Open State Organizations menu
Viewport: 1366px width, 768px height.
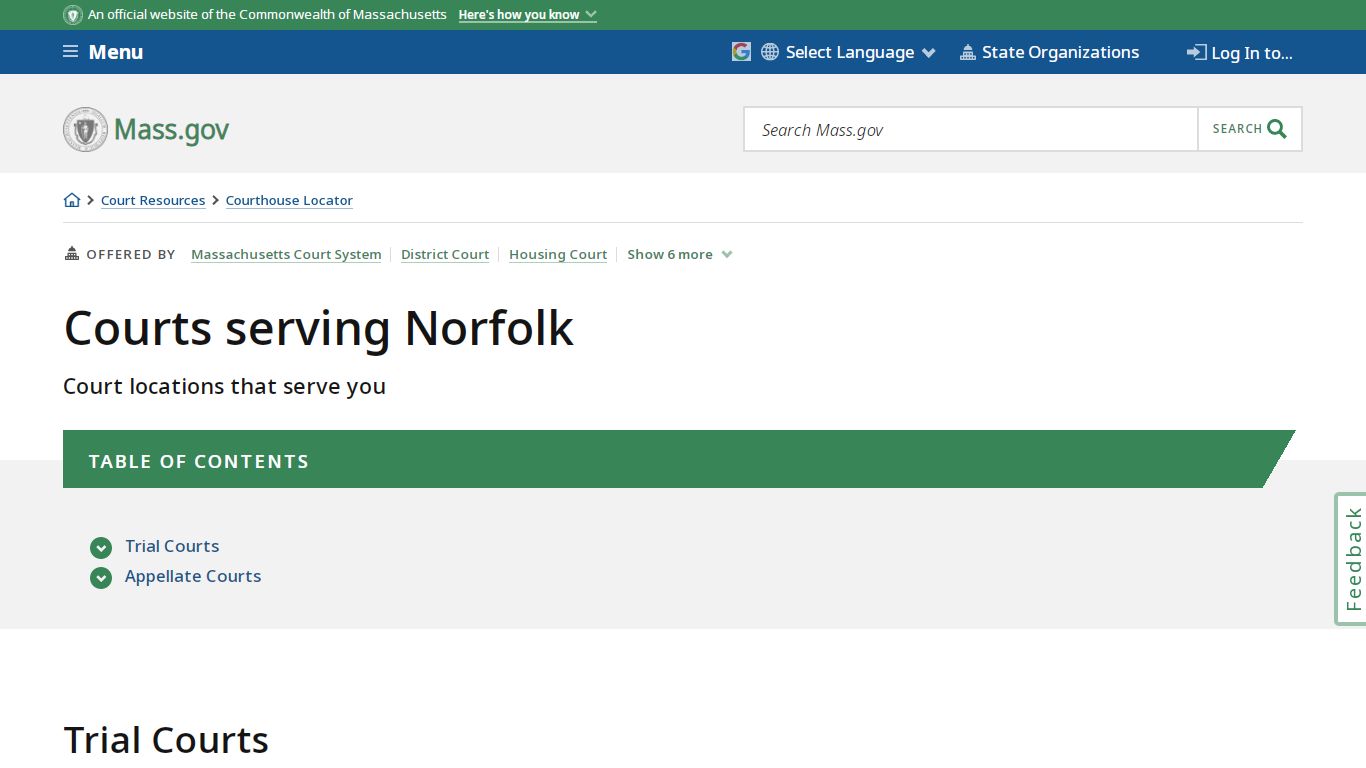[x=1049, y=52]
